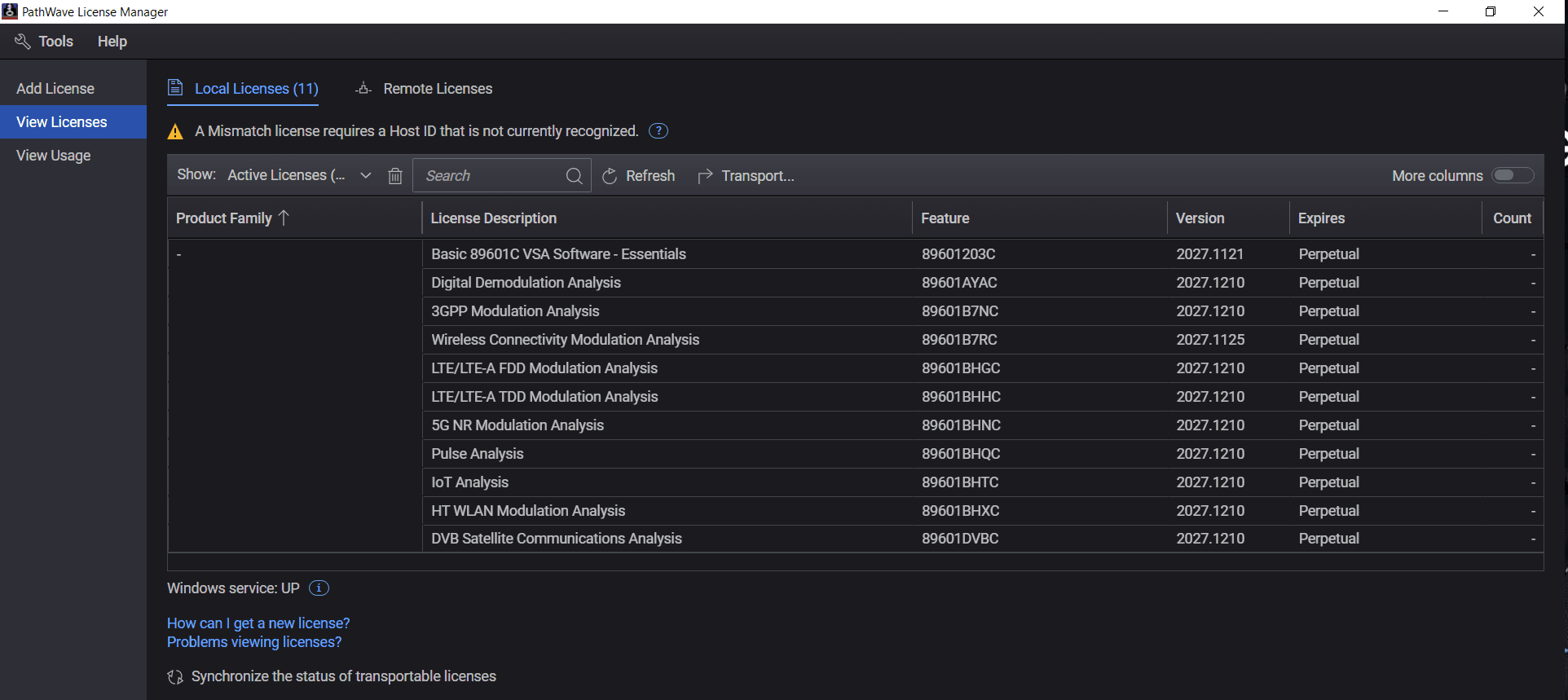
Task: Expand the Show Active Licenses dropdown
Action: (x=366, y=176)
